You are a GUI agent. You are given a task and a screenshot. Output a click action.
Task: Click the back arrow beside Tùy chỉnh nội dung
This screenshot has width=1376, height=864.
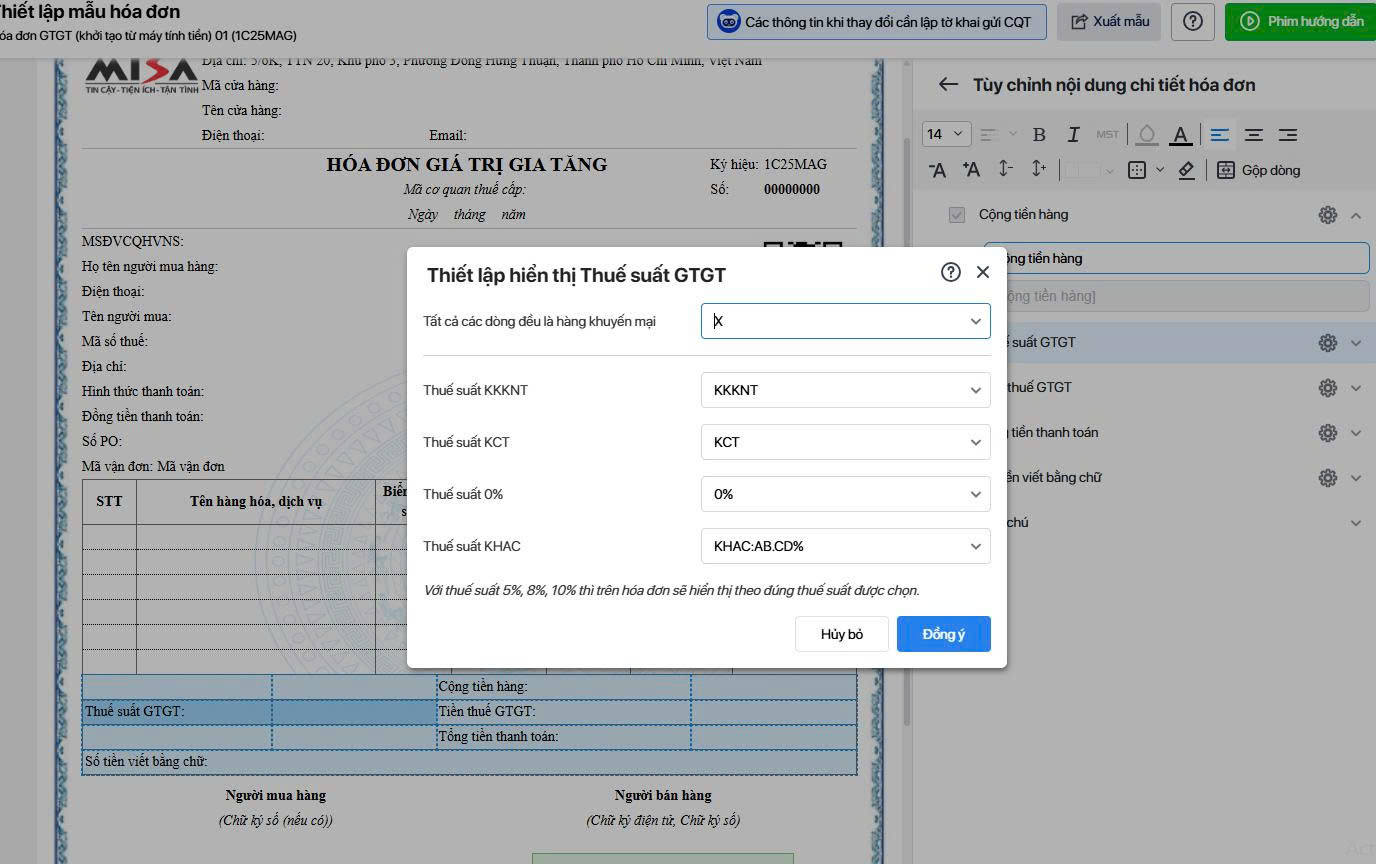(x=948, y=85)
